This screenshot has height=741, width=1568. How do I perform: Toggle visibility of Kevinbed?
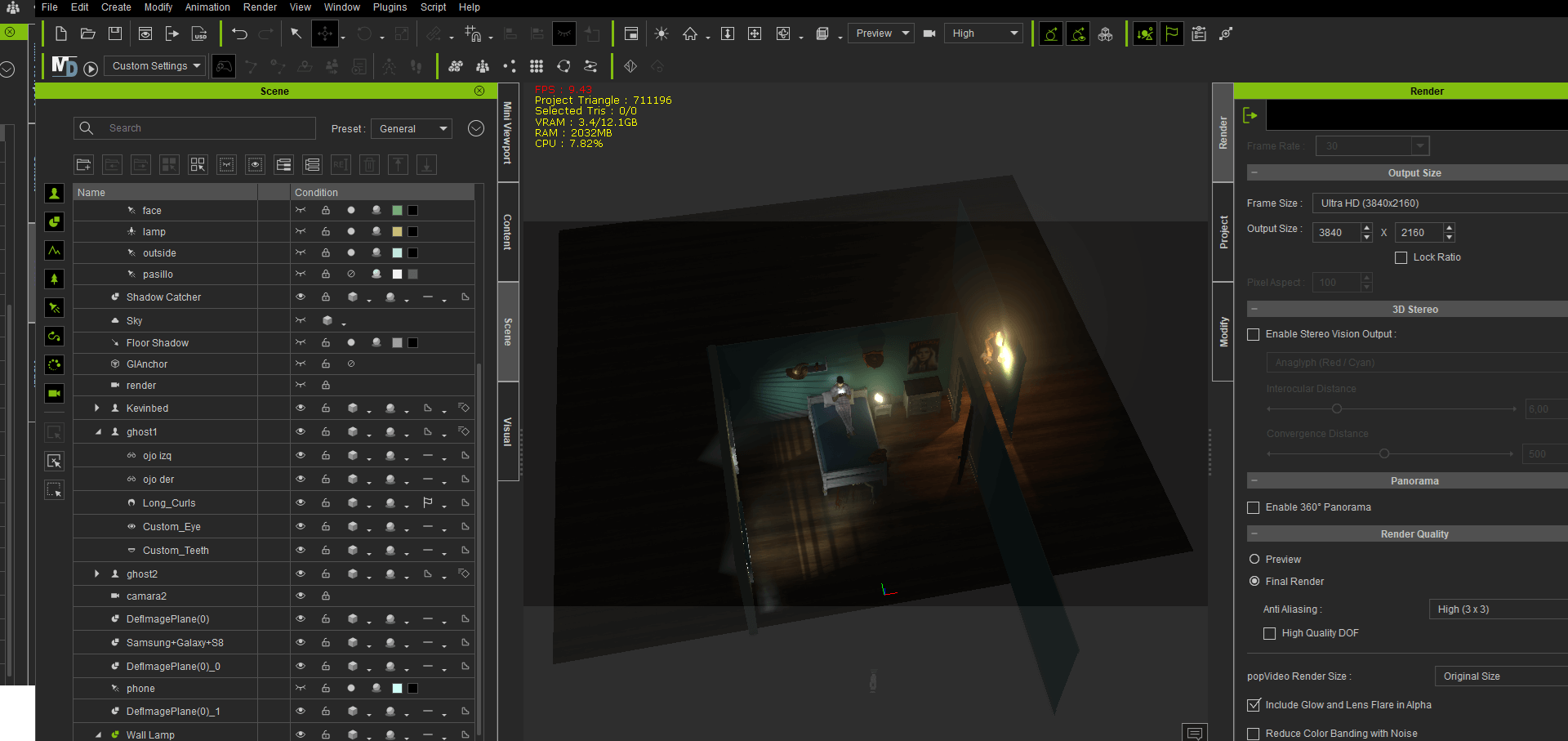(x=301, y=408)
